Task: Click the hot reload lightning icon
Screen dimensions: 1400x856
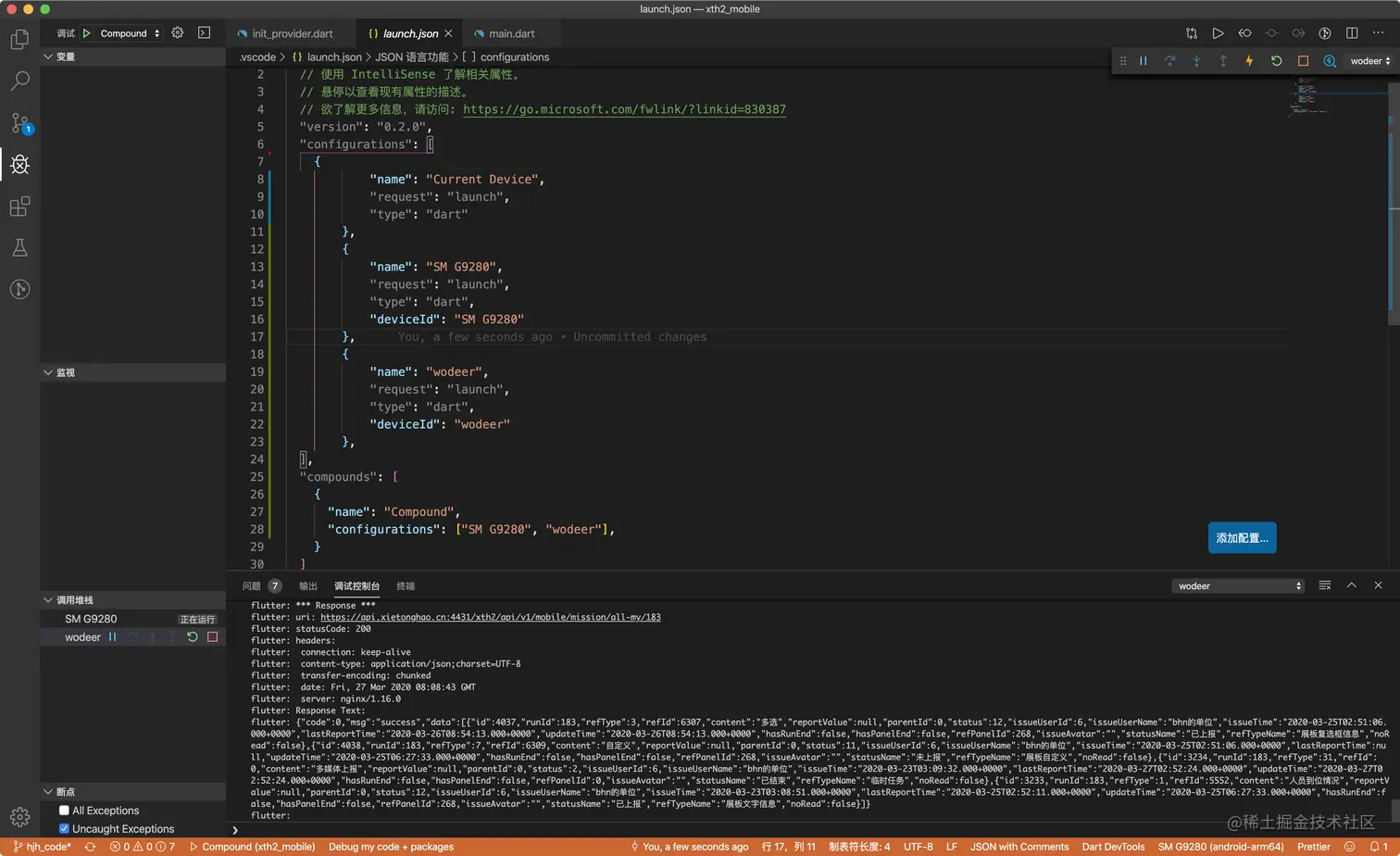Action: [x=1249, y=61]
